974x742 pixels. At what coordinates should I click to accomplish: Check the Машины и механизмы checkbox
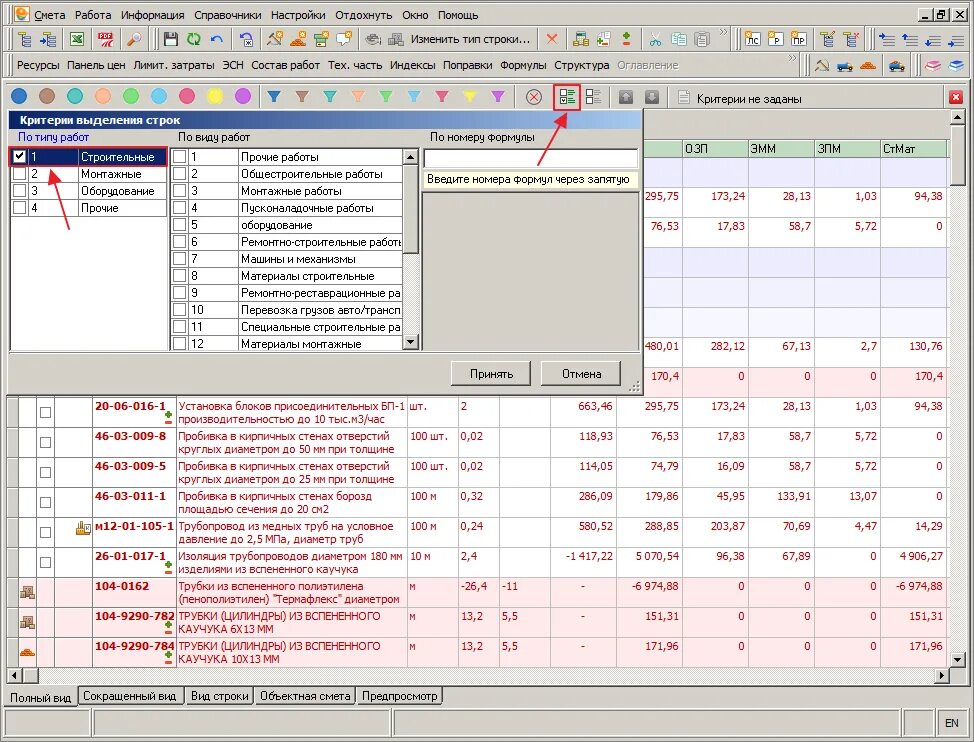180,258
